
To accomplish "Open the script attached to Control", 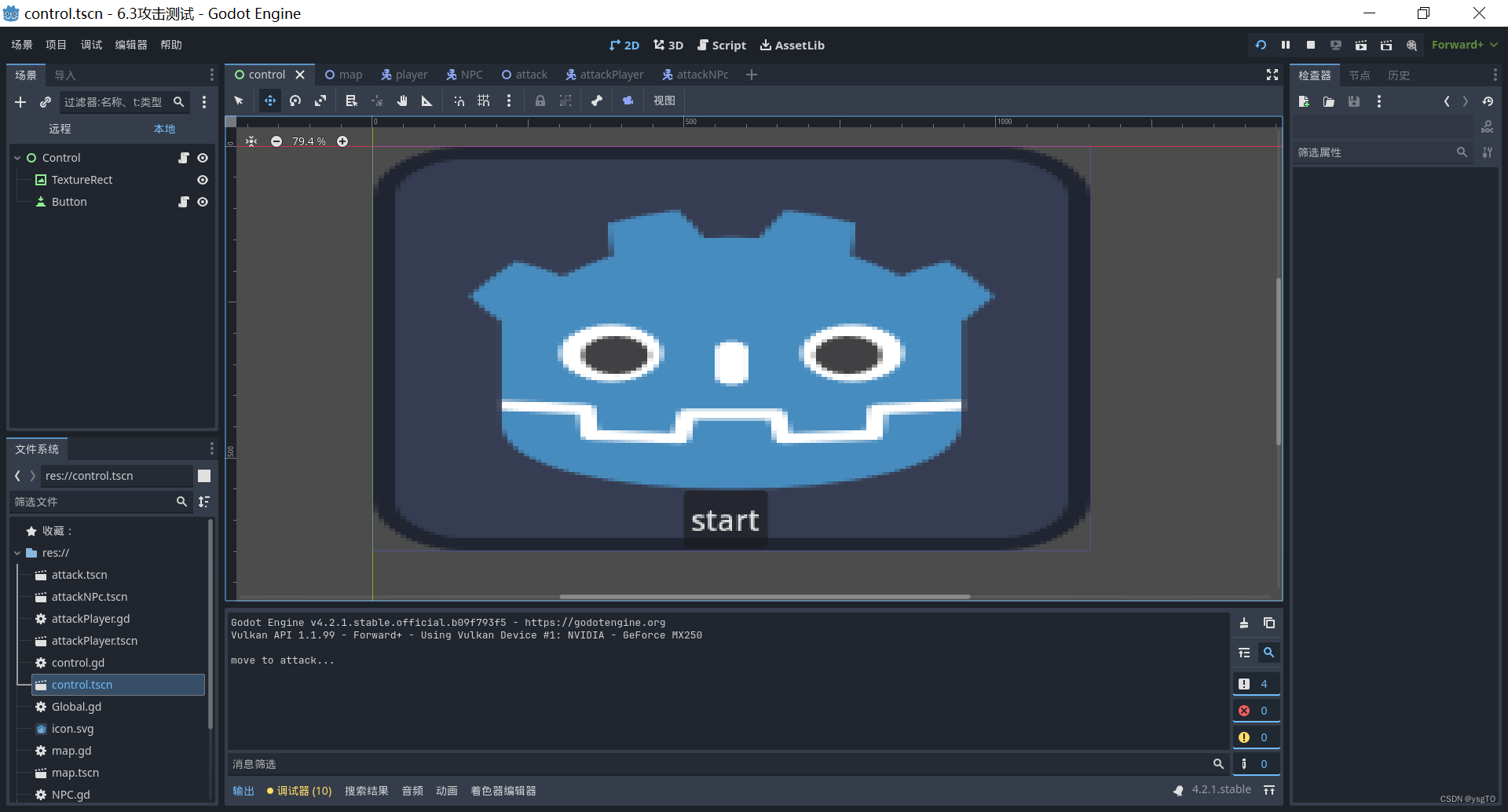I will pyautogui.click(x=184, y=158).
